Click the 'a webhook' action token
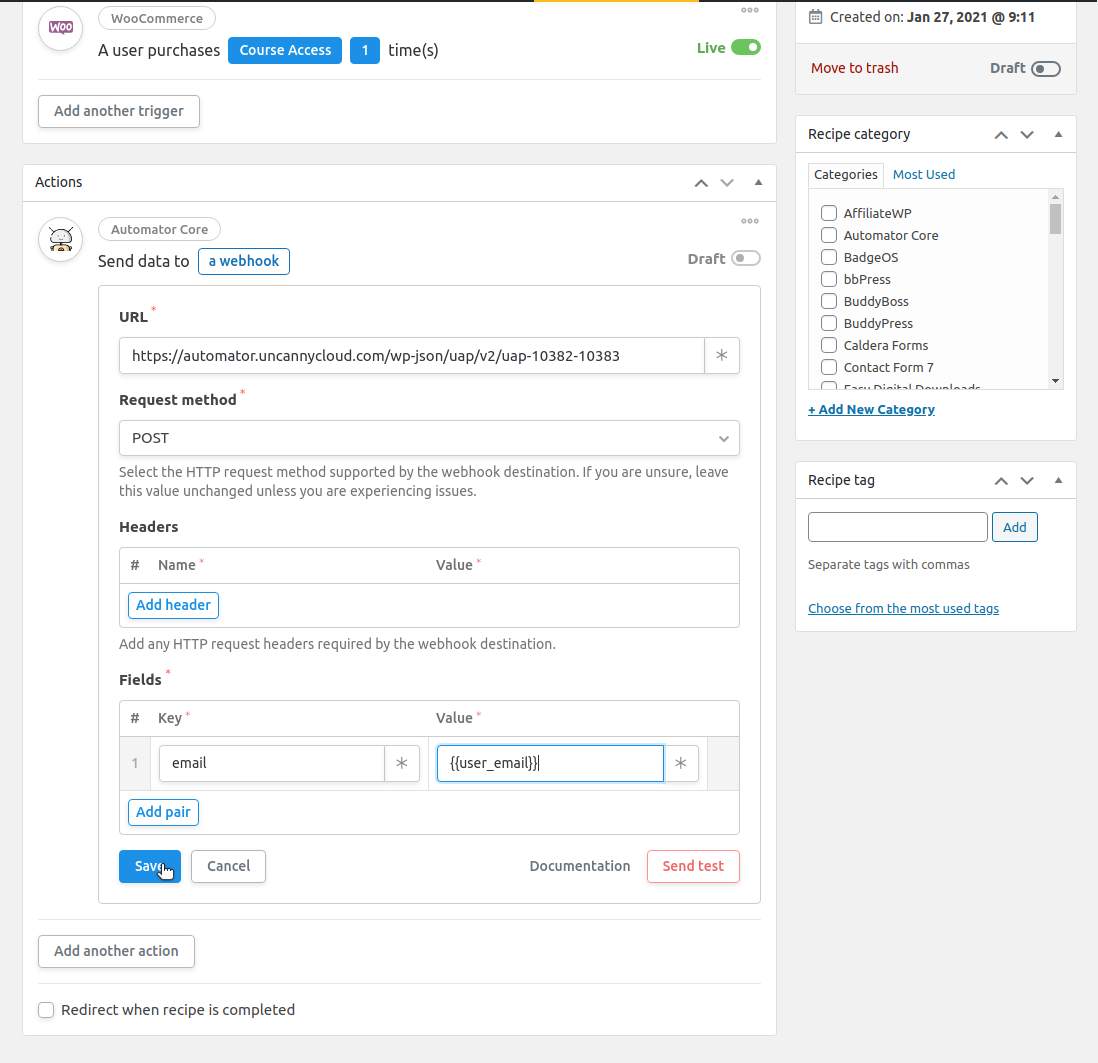The height and width of the screenshot is (1063, 1098). tap(244, 261)
